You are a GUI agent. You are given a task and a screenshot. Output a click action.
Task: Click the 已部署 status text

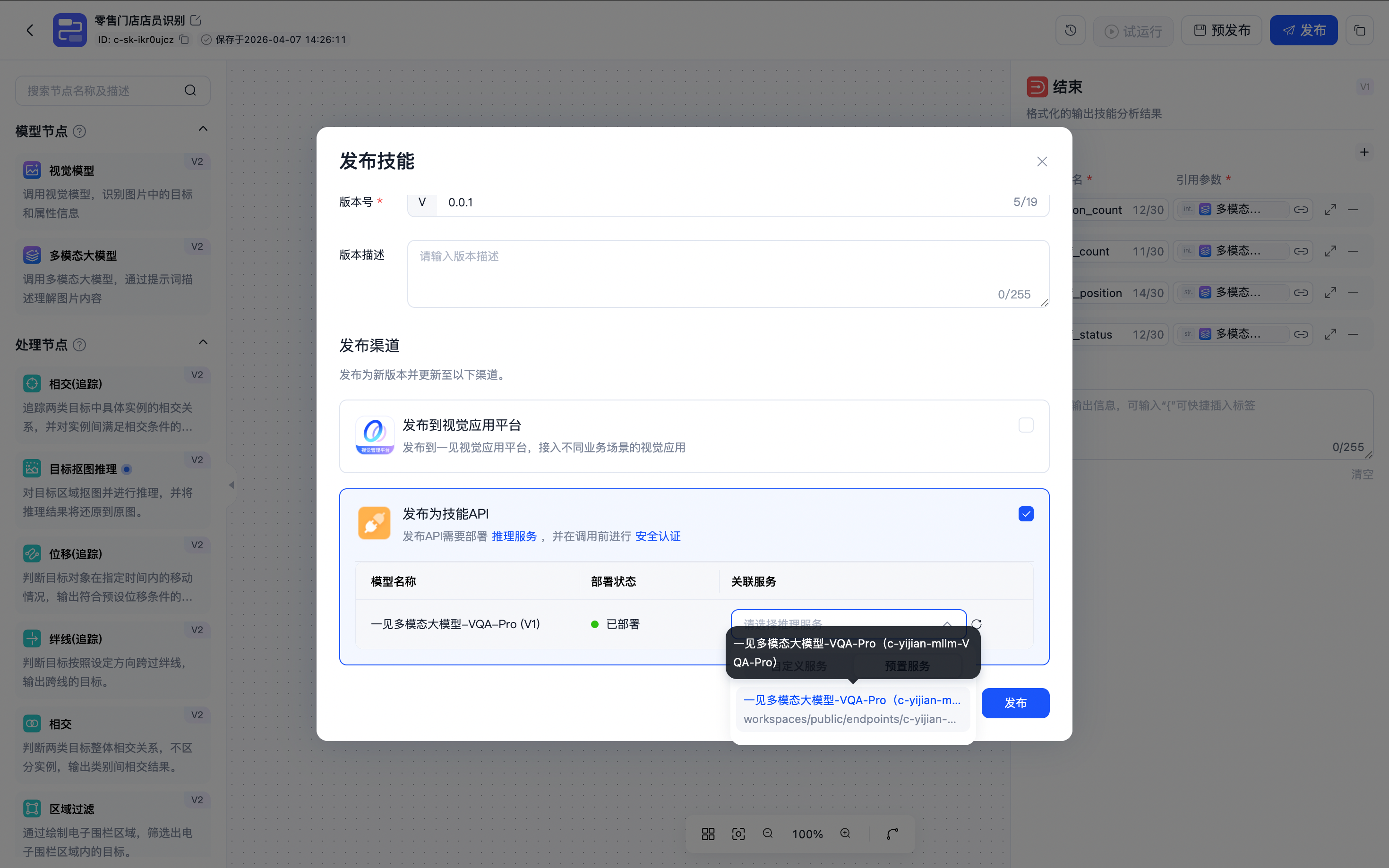click(x=622, y=624)
